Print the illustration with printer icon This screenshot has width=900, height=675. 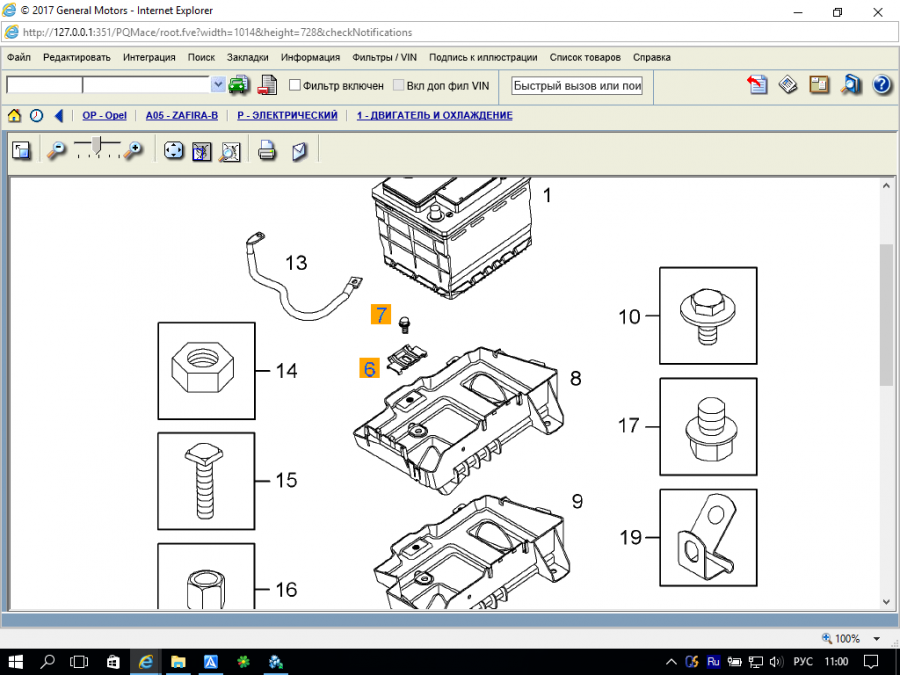tap(267, 152)
